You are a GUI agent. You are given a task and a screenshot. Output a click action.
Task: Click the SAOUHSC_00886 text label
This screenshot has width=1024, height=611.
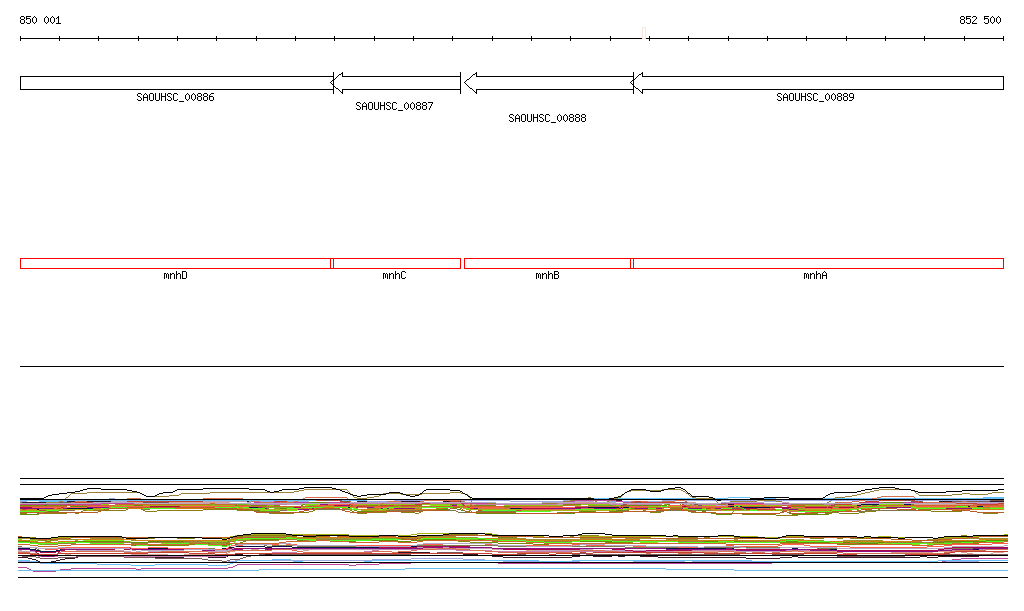[x=175, y=98]
